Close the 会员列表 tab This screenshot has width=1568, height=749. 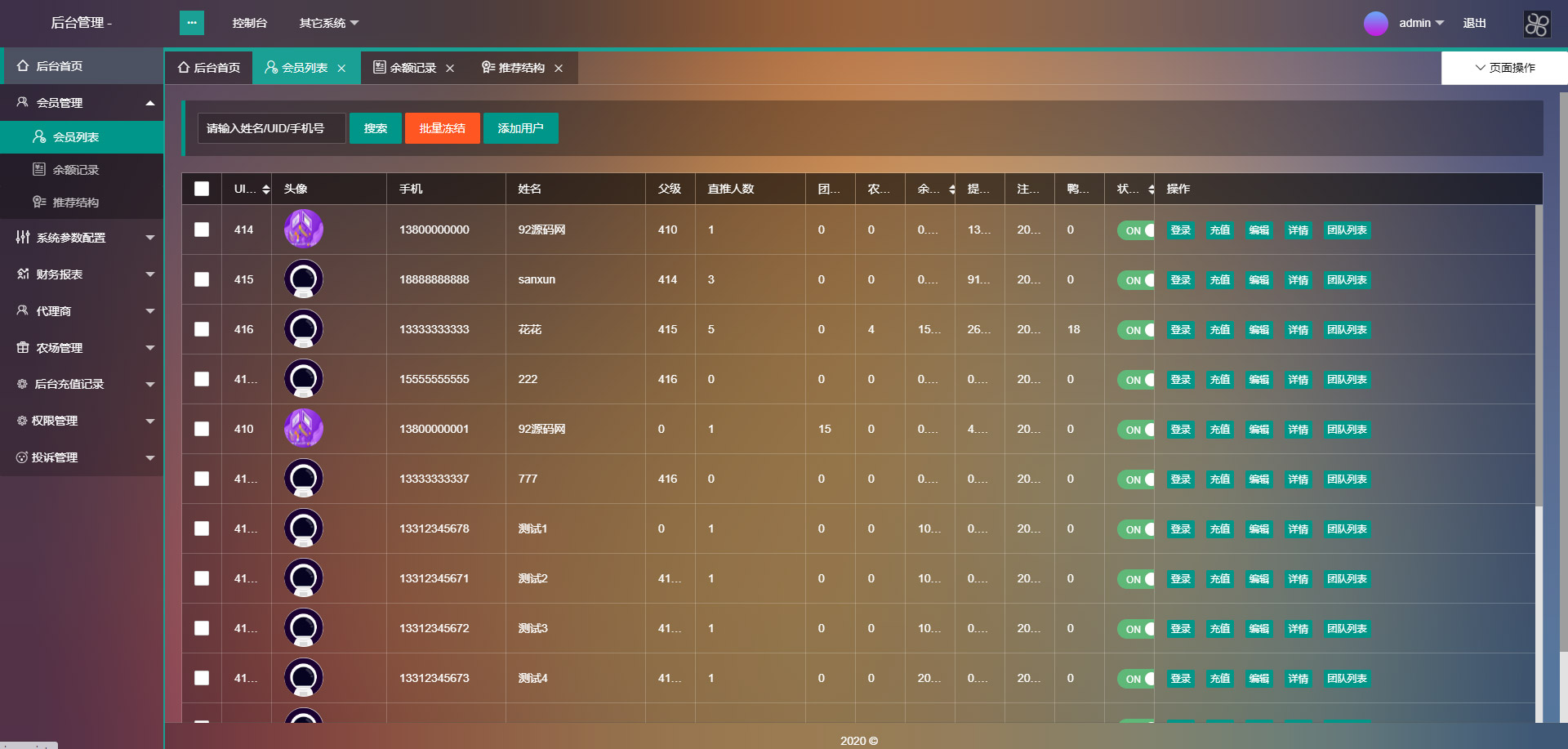click(342, 68)
